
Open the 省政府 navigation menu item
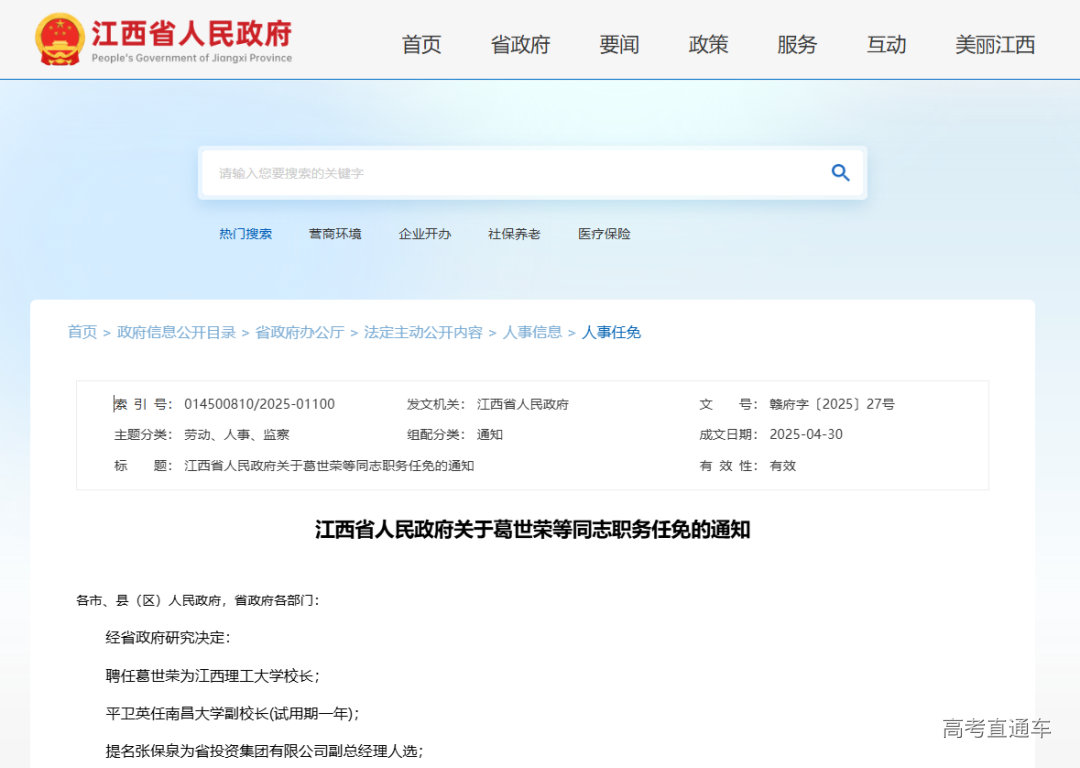tap(520, 45)
